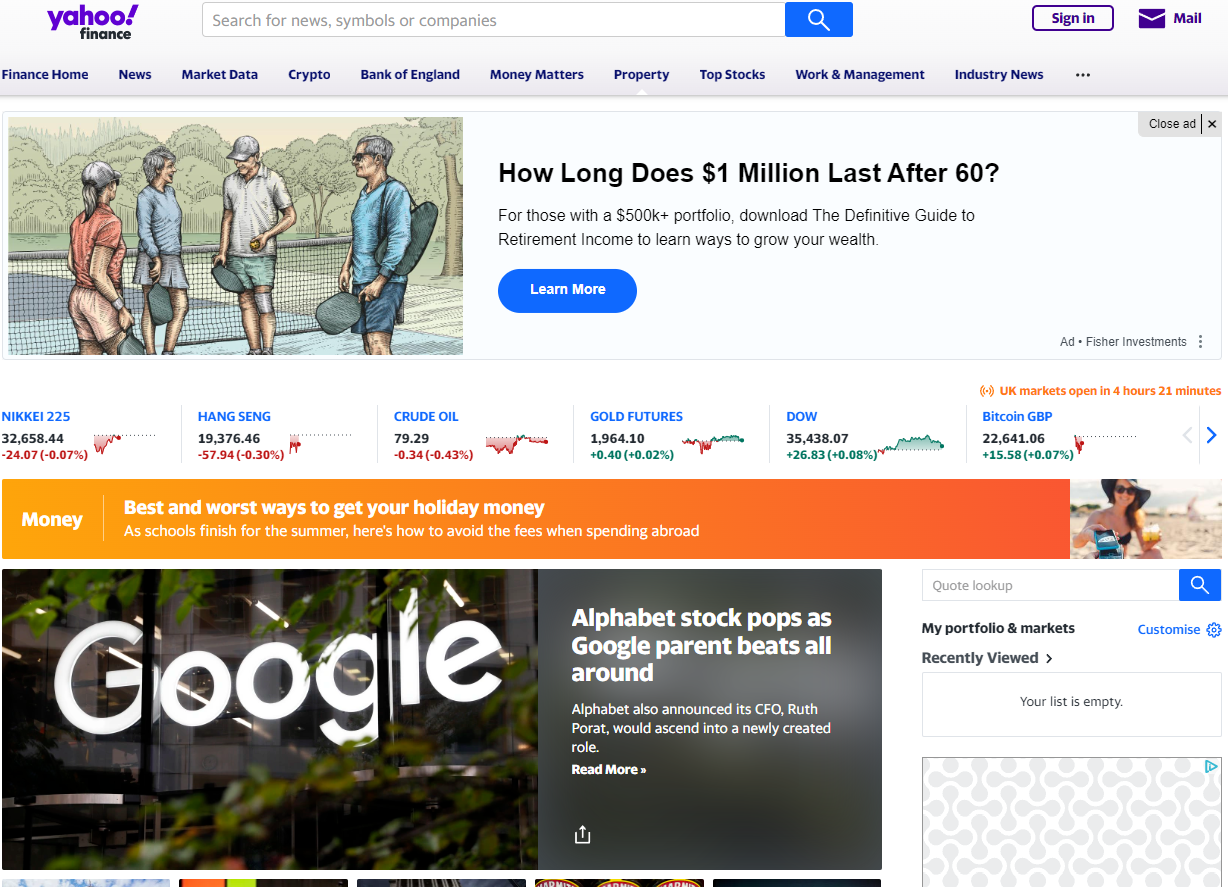Click the AdChoices icon on sidebar ad
1228x887 pixels.
pyautogui.click(x=1211, y=767)
